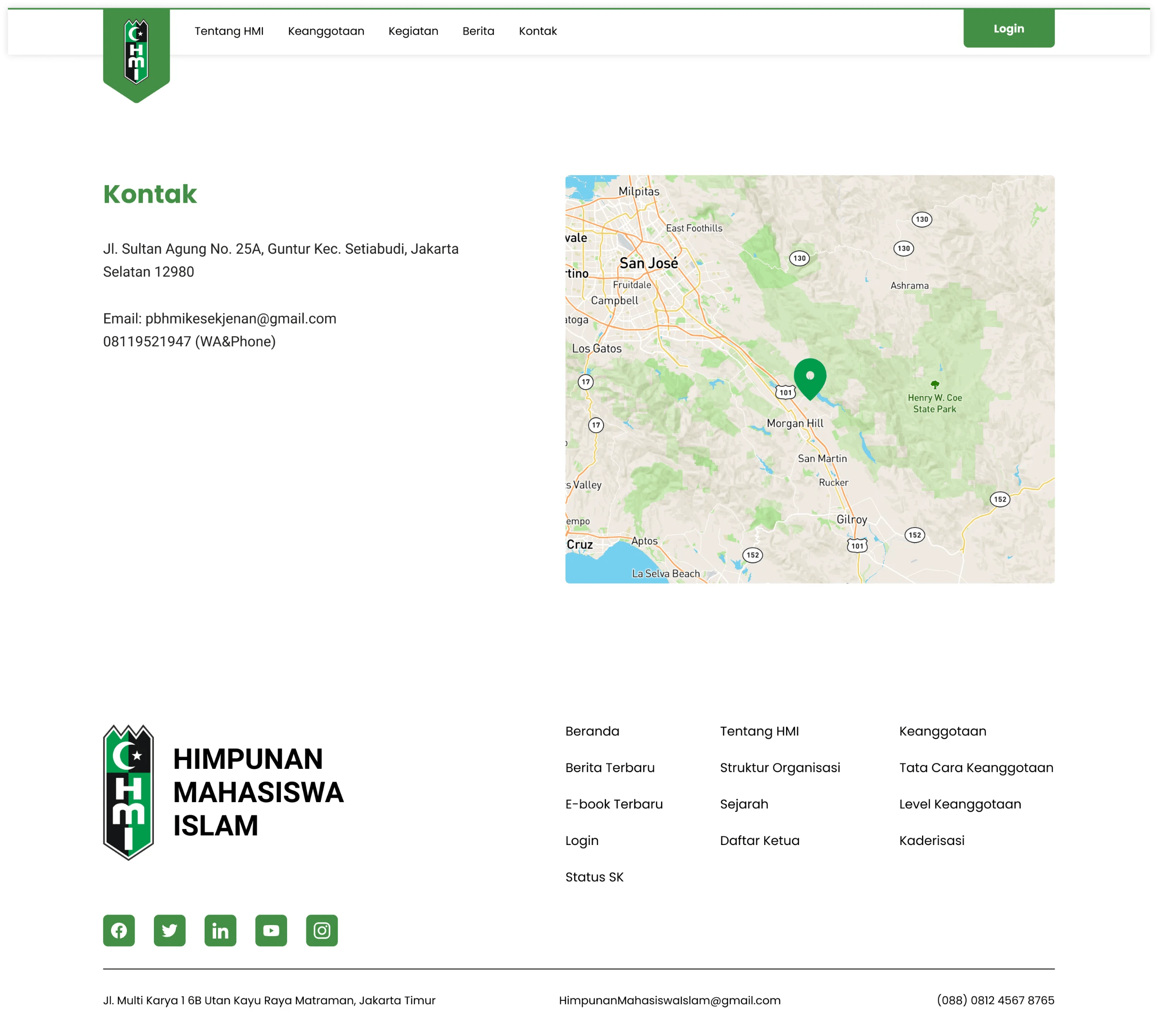Screen dimensions: 1158x1036
Task: Open Tentang HMI link in footer
Action: (759, 731)
